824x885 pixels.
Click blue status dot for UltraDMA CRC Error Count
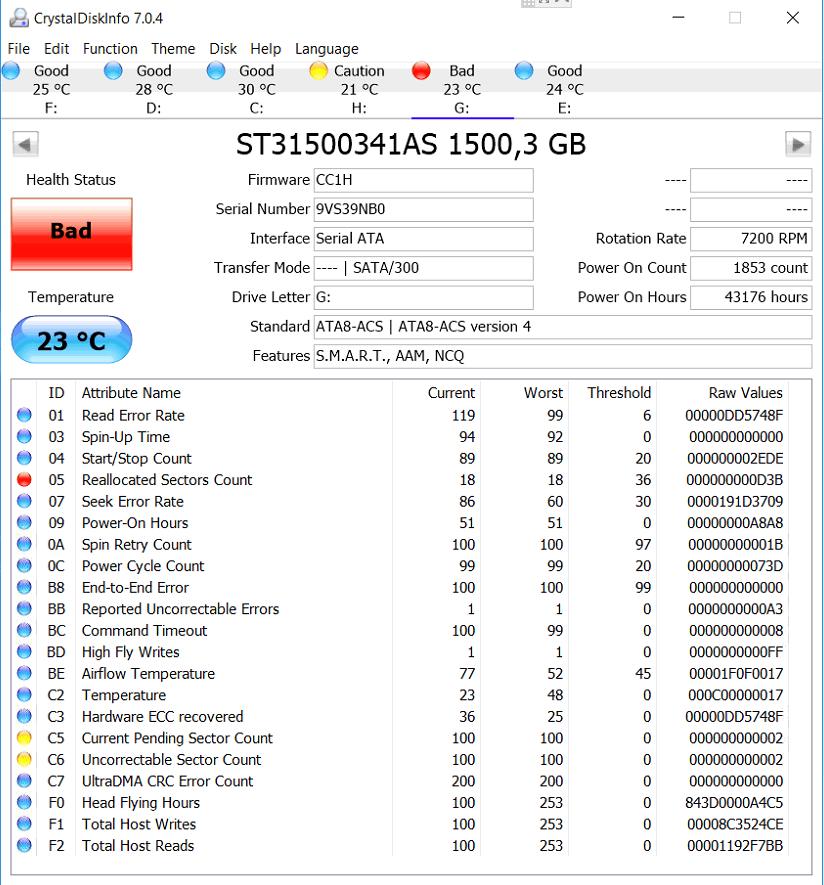click(24, 781)
